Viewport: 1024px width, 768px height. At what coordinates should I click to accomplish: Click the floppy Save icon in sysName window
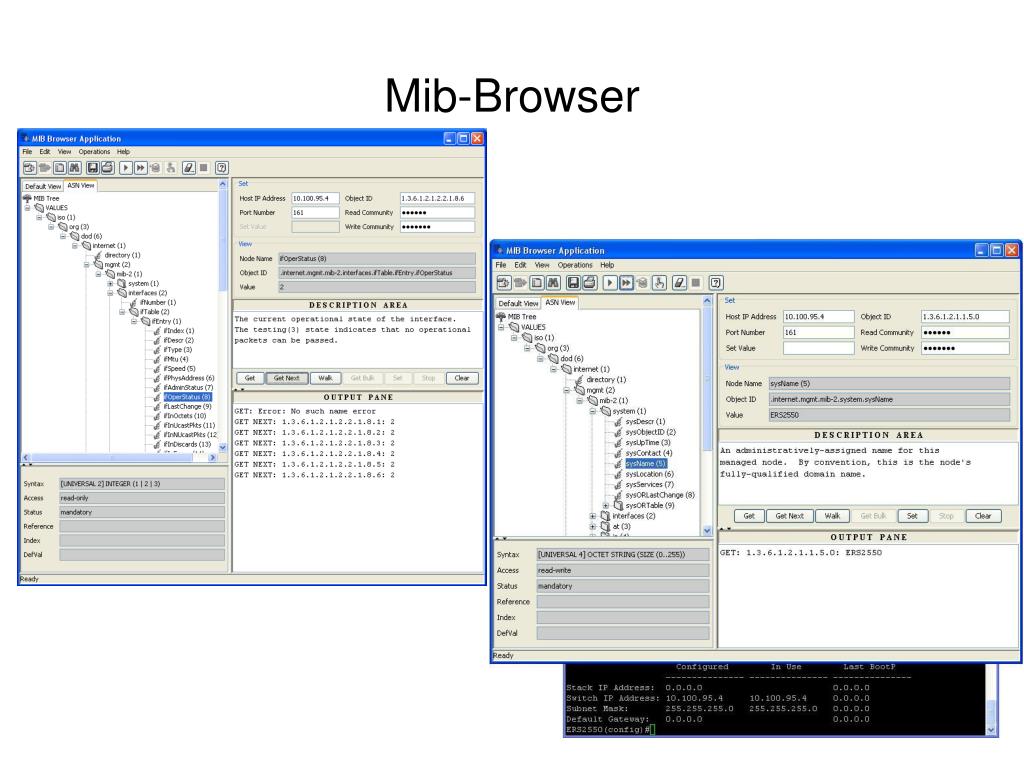[573, 283]
